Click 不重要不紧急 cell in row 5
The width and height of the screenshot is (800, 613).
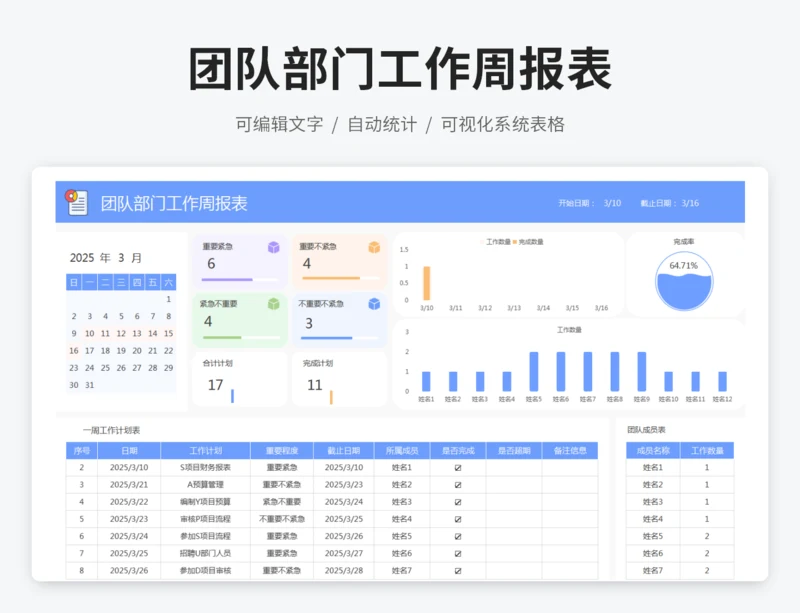tap(282, 519)
